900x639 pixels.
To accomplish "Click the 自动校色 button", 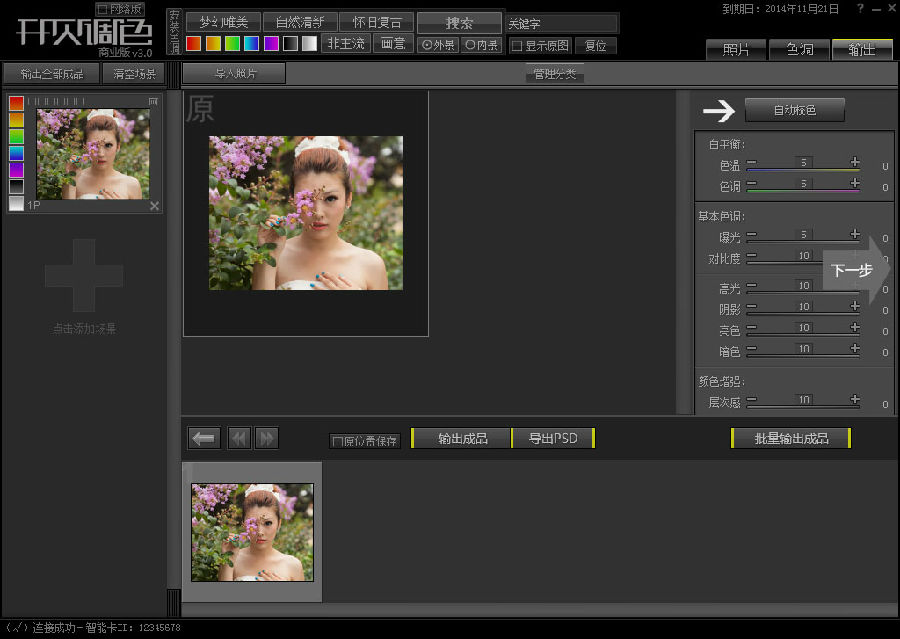I will click(x=794, y=110).
